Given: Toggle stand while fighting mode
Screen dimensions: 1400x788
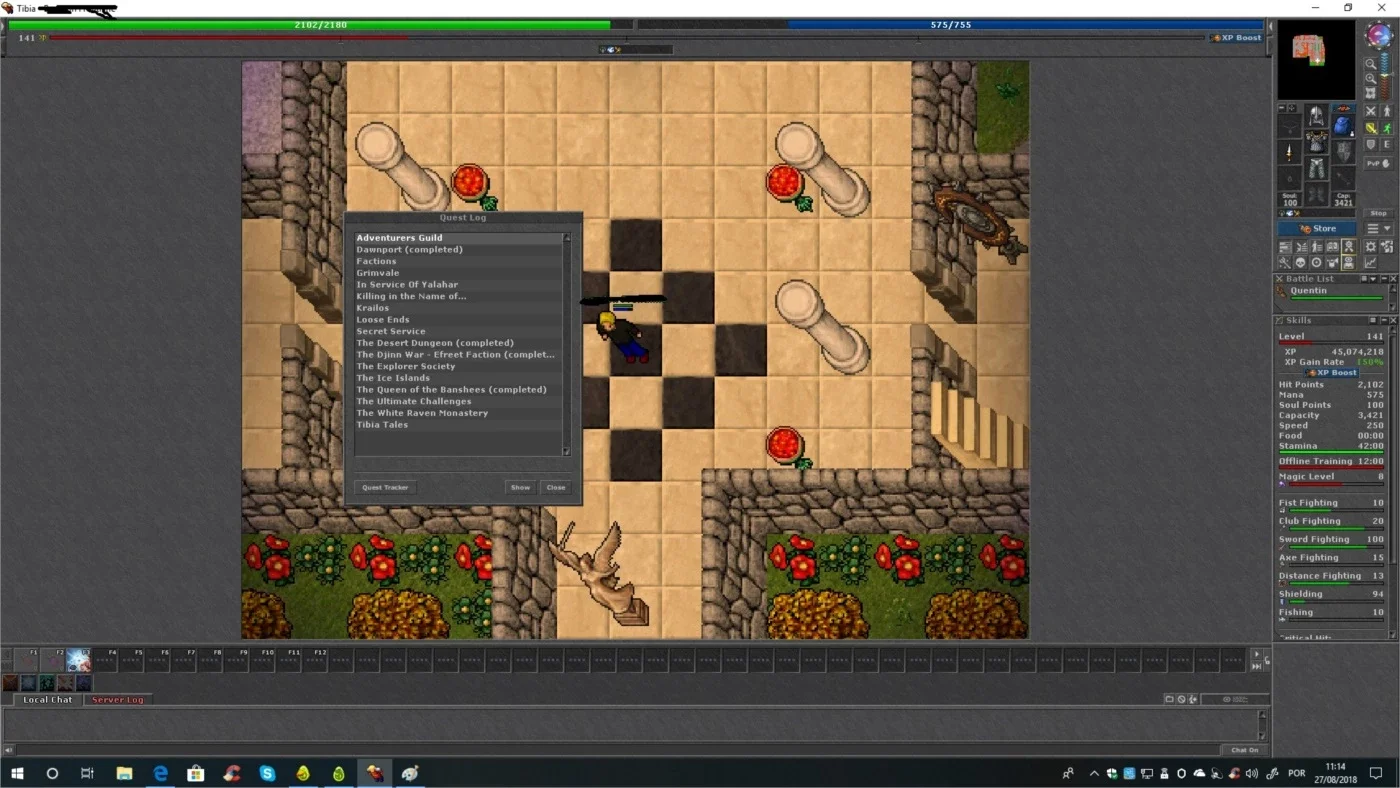Looking at the screenshot, I should pyautogui.click(x=1387, y=111).
